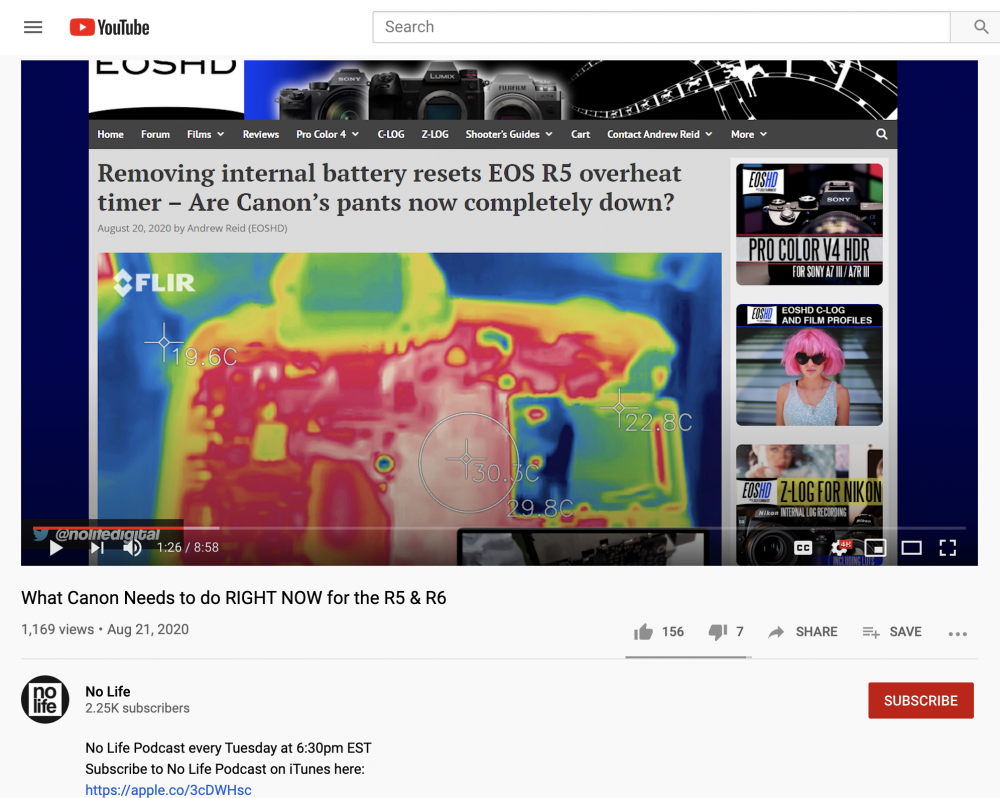Toggle theater mode view

(911, 547)
